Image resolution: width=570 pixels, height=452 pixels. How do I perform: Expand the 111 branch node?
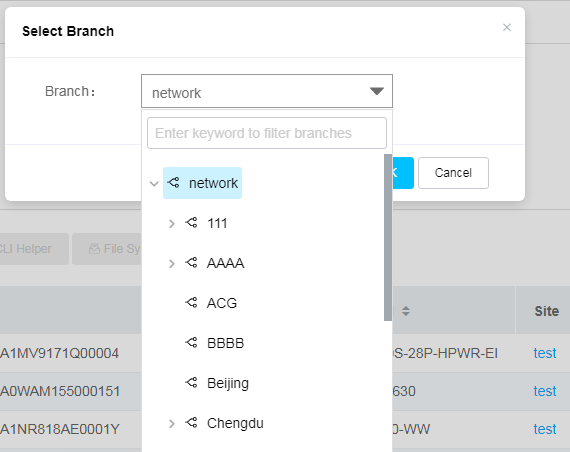point(172,223)
